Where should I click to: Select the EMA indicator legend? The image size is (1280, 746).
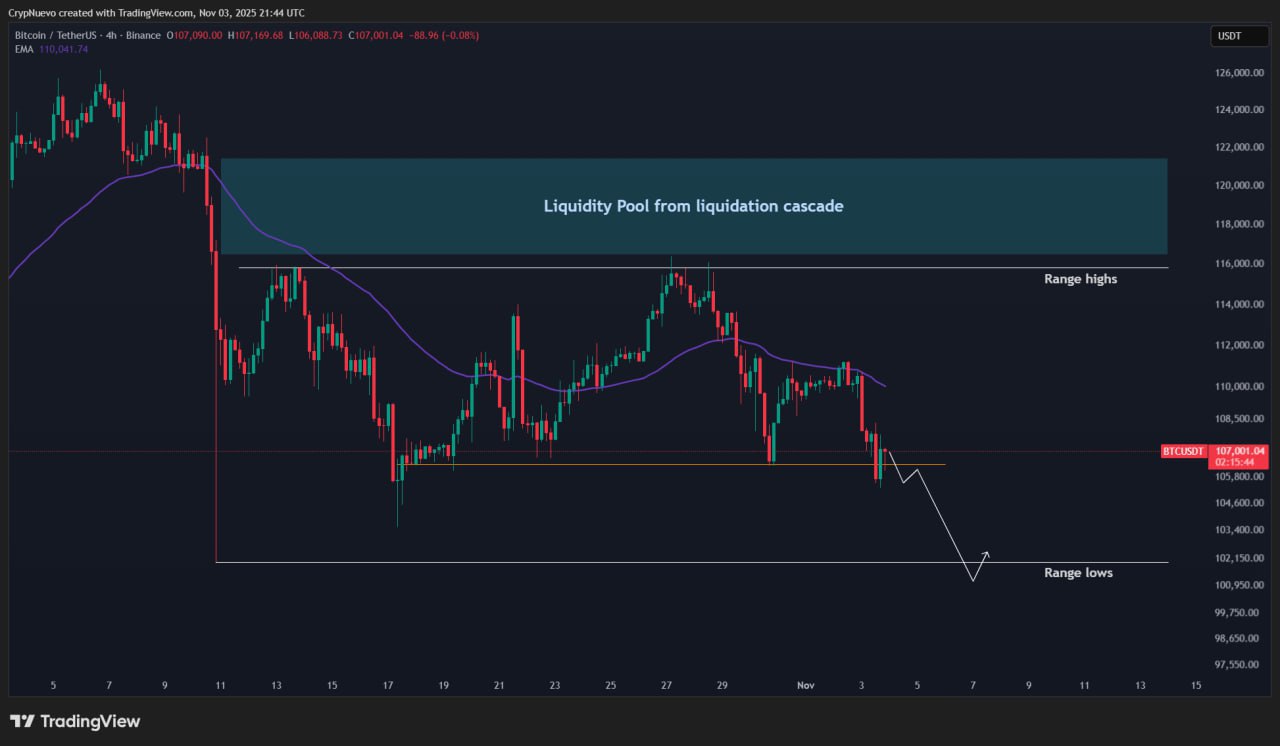[x=23, y=49]
